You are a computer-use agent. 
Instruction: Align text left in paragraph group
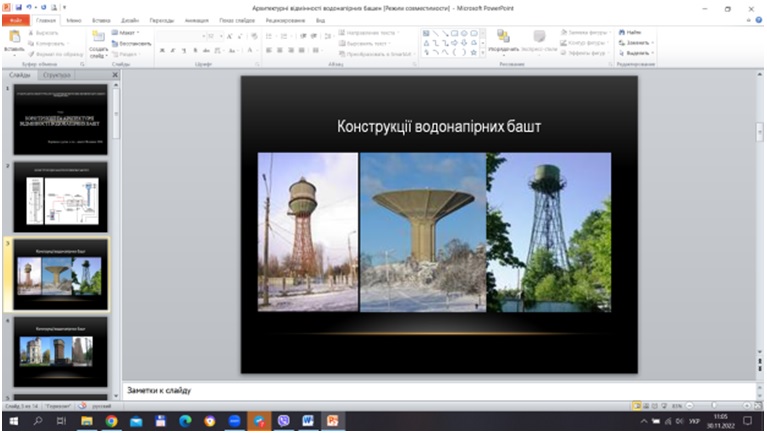269,50
